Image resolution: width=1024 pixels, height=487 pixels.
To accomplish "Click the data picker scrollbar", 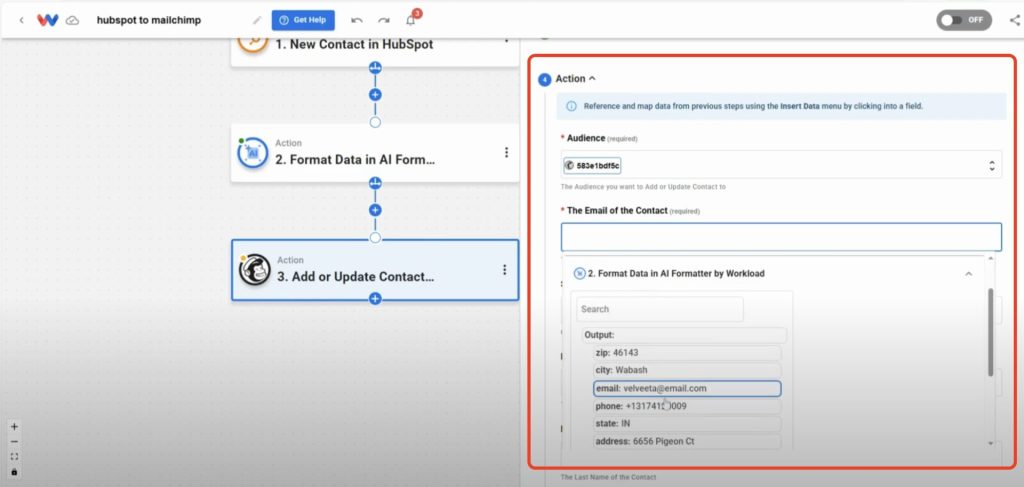I will click(x=991, y=333).
